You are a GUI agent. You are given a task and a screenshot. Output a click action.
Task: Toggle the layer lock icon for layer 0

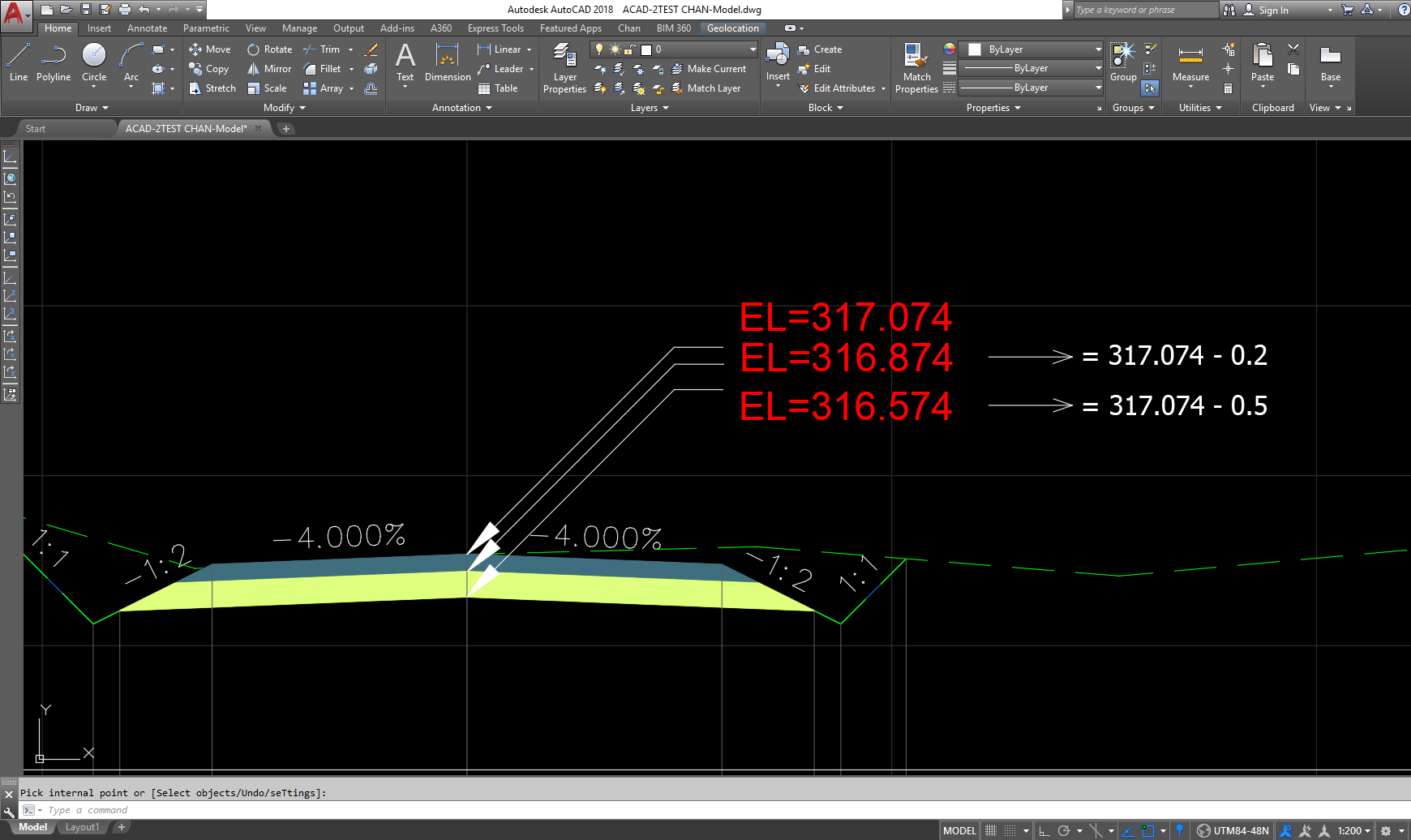point(628,49)
